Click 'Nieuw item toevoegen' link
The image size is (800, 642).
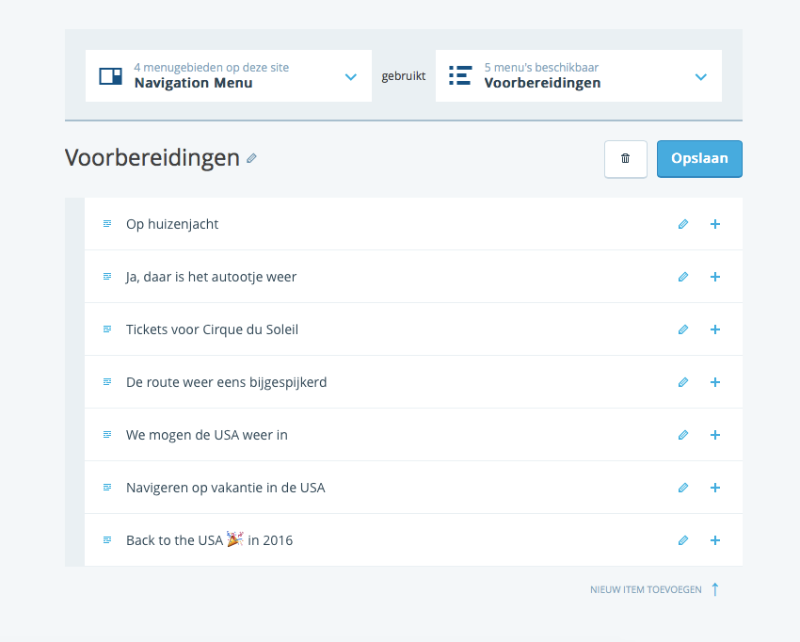[645, 590]
